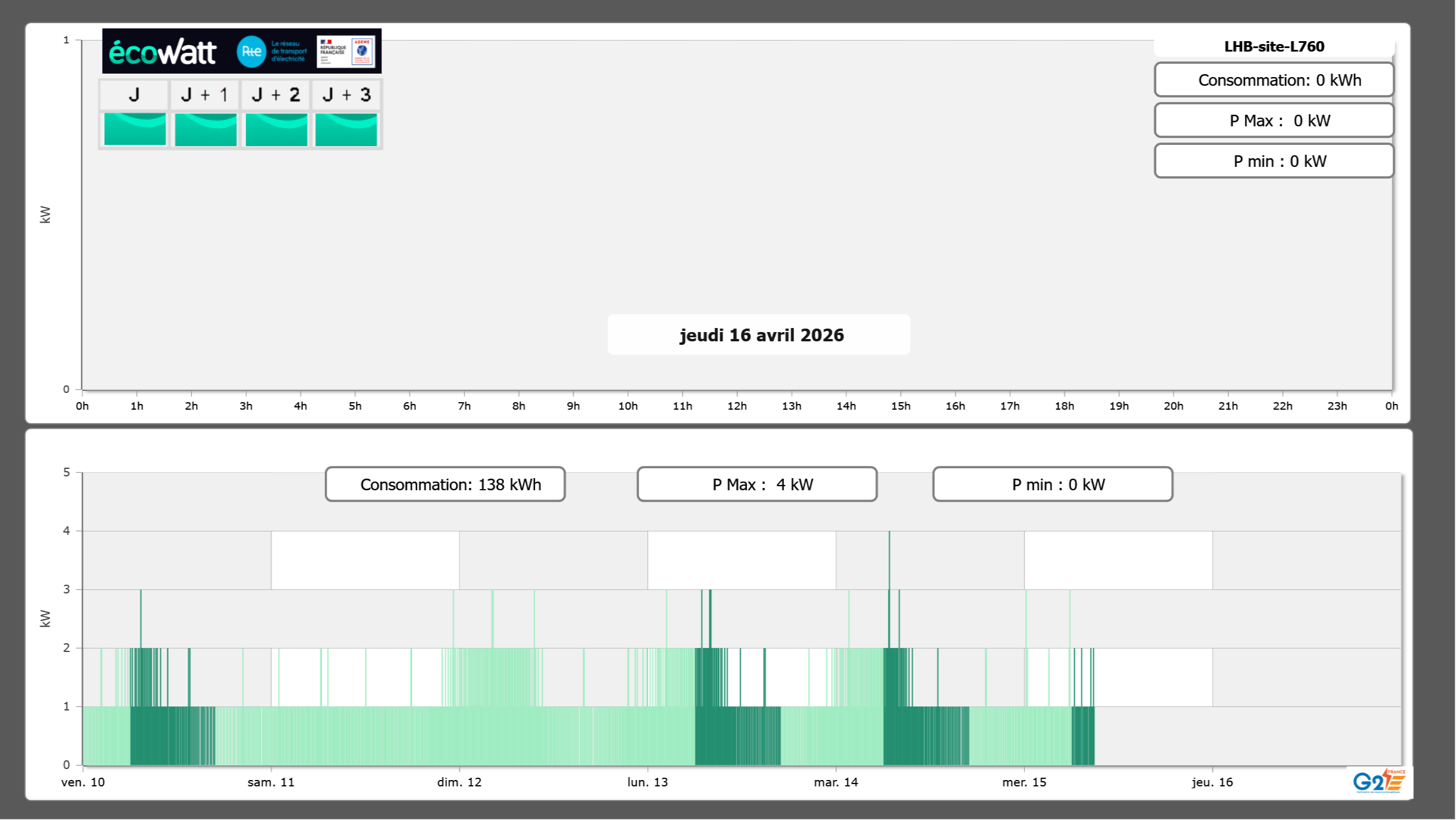Screen dimensions: 1456x820
Task: Click the Consommation: 0 kWh box
Action: (x=1273, y=80)
